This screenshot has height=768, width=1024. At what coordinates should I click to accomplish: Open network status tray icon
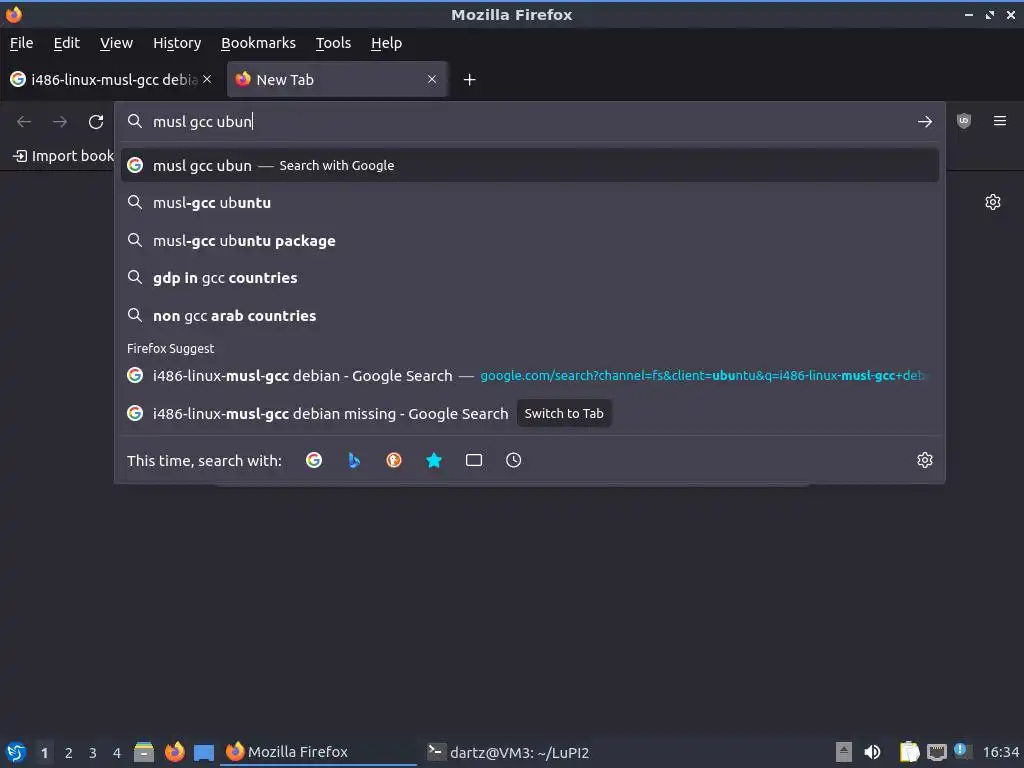click(936, 752)
